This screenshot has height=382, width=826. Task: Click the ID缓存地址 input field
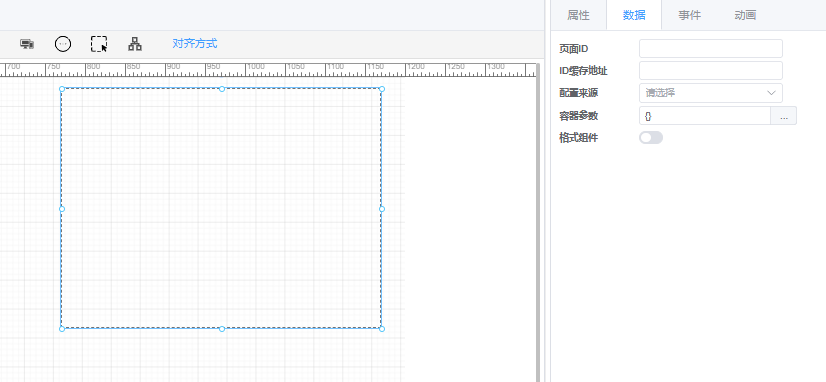pyautogui.click(x=711, y=71)
